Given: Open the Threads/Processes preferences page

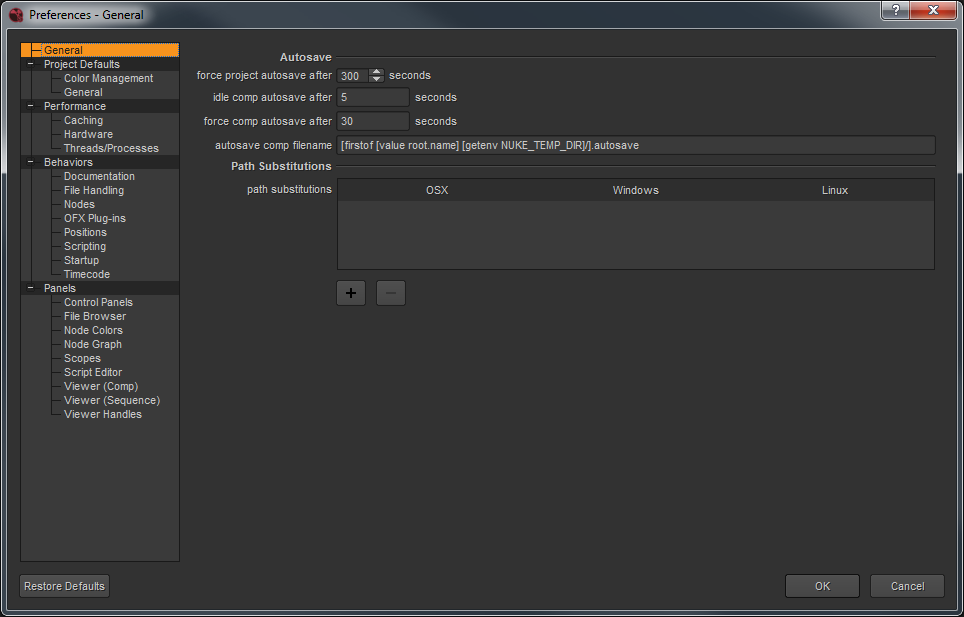Looking at the screenshot, I should [x=111, y=148].
